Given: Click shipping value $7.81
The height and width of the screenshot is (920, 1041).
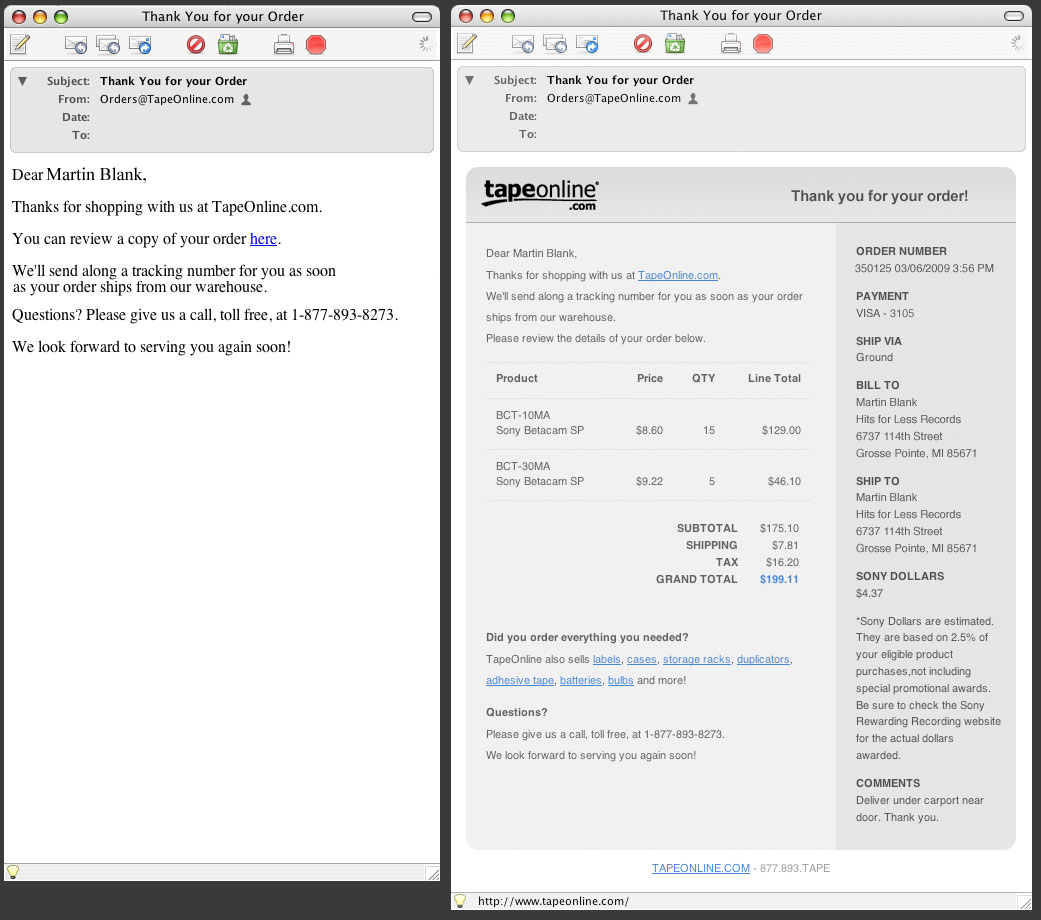Looking at the screenshot, I should (x=785, y=546).
